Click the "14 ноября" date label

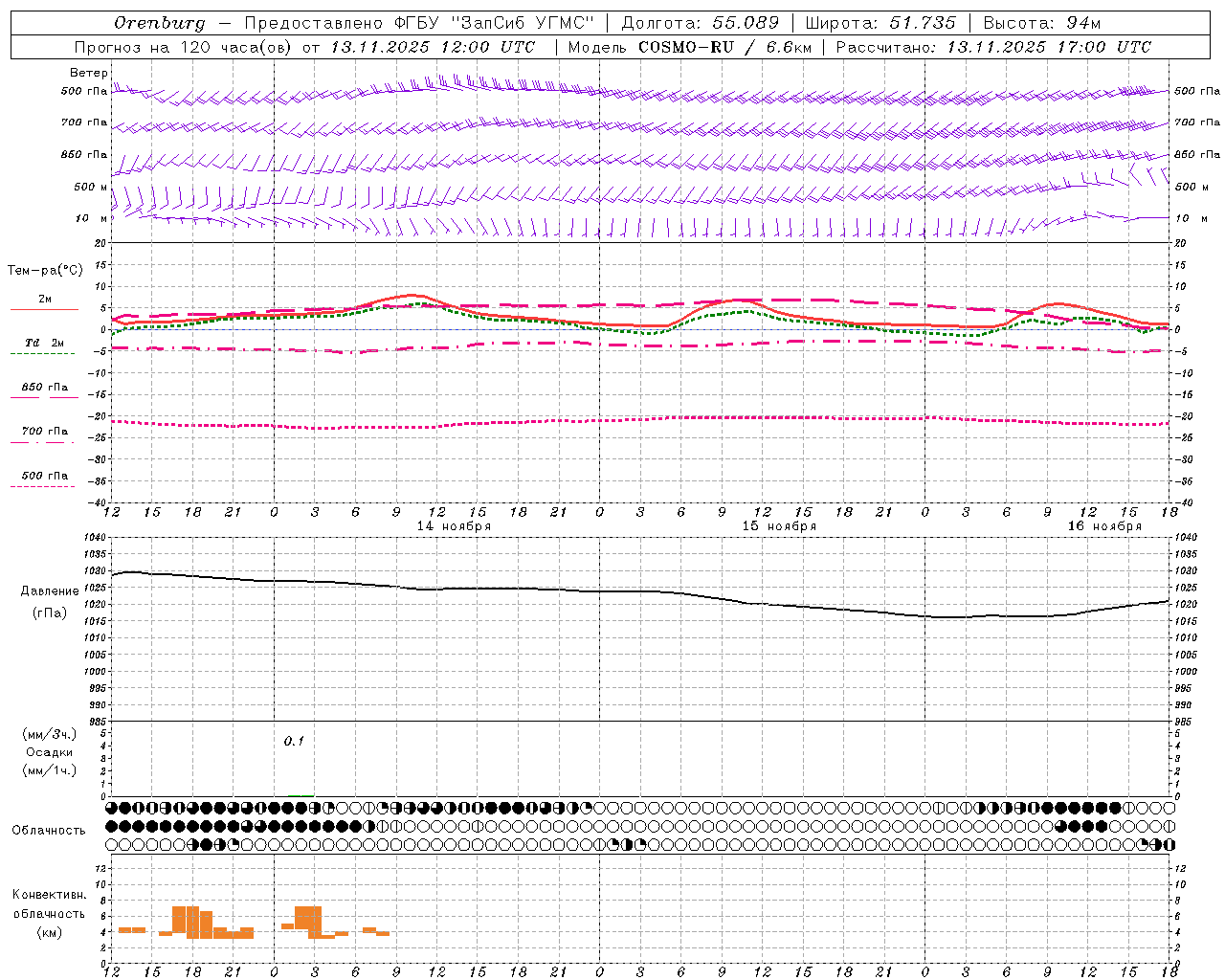454,525
